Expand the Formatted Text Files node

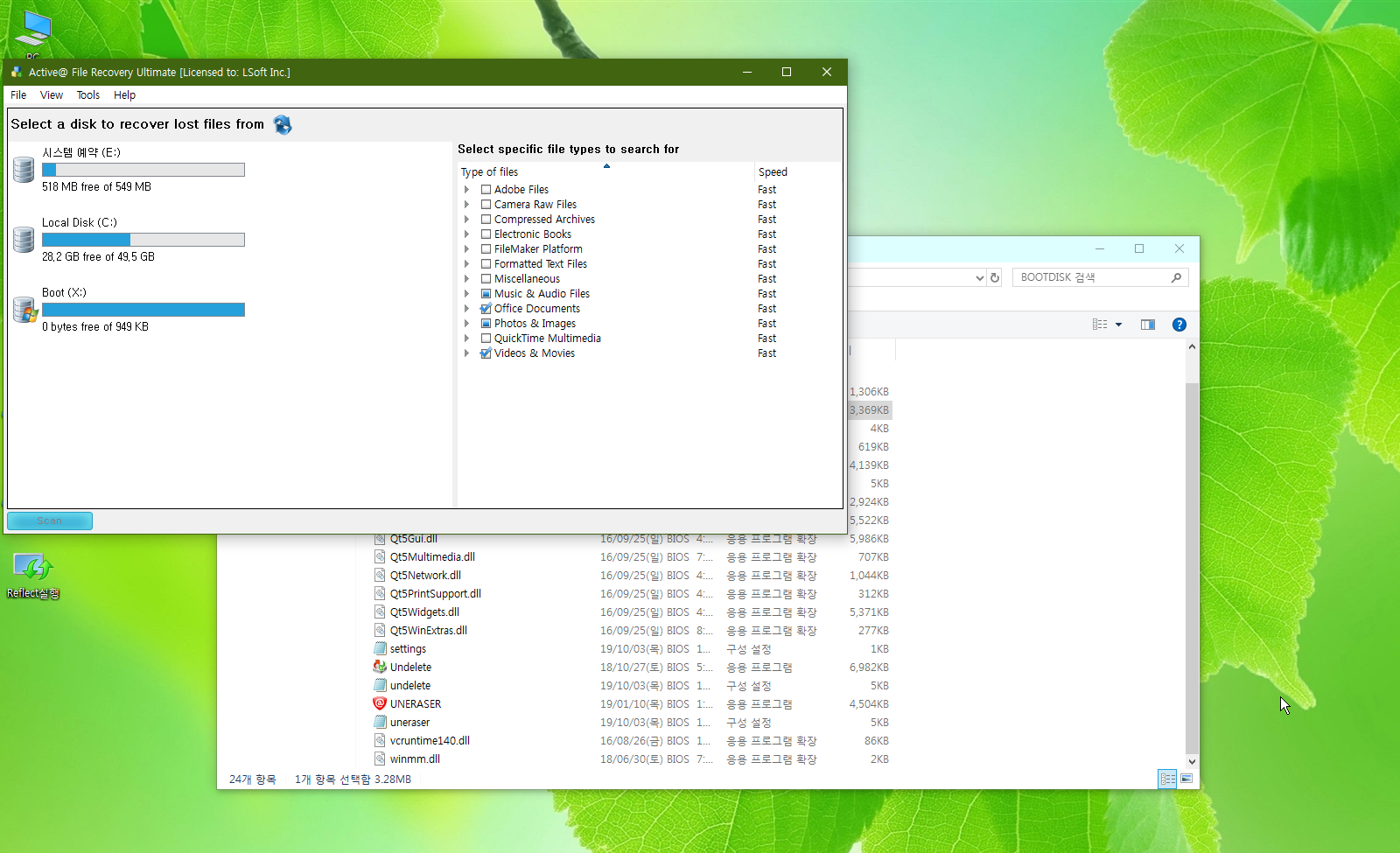[x=466, y=263]
